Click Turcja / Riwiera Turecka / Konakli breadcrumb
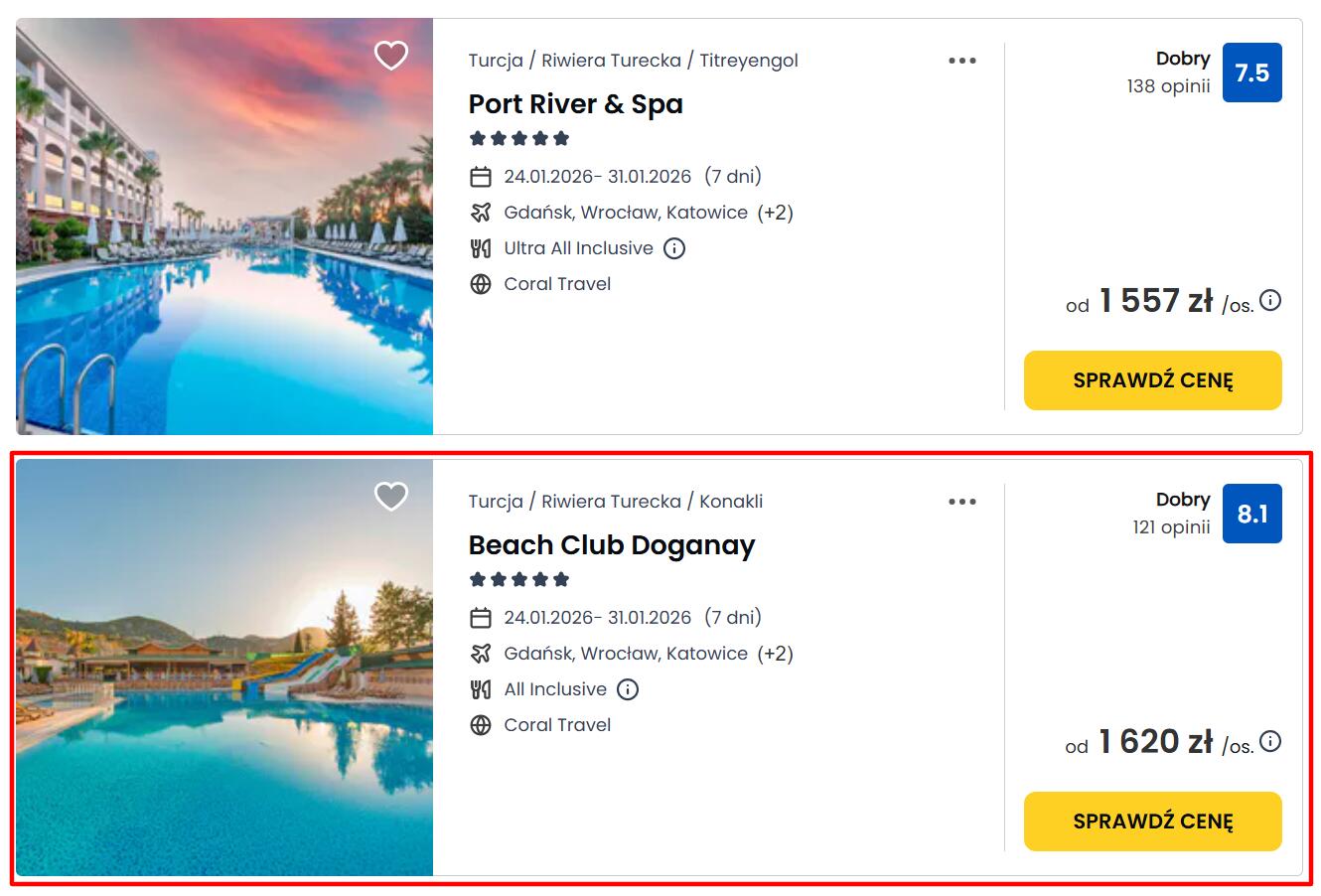The height and width of the screenshot is (896, 1321). 616,502
